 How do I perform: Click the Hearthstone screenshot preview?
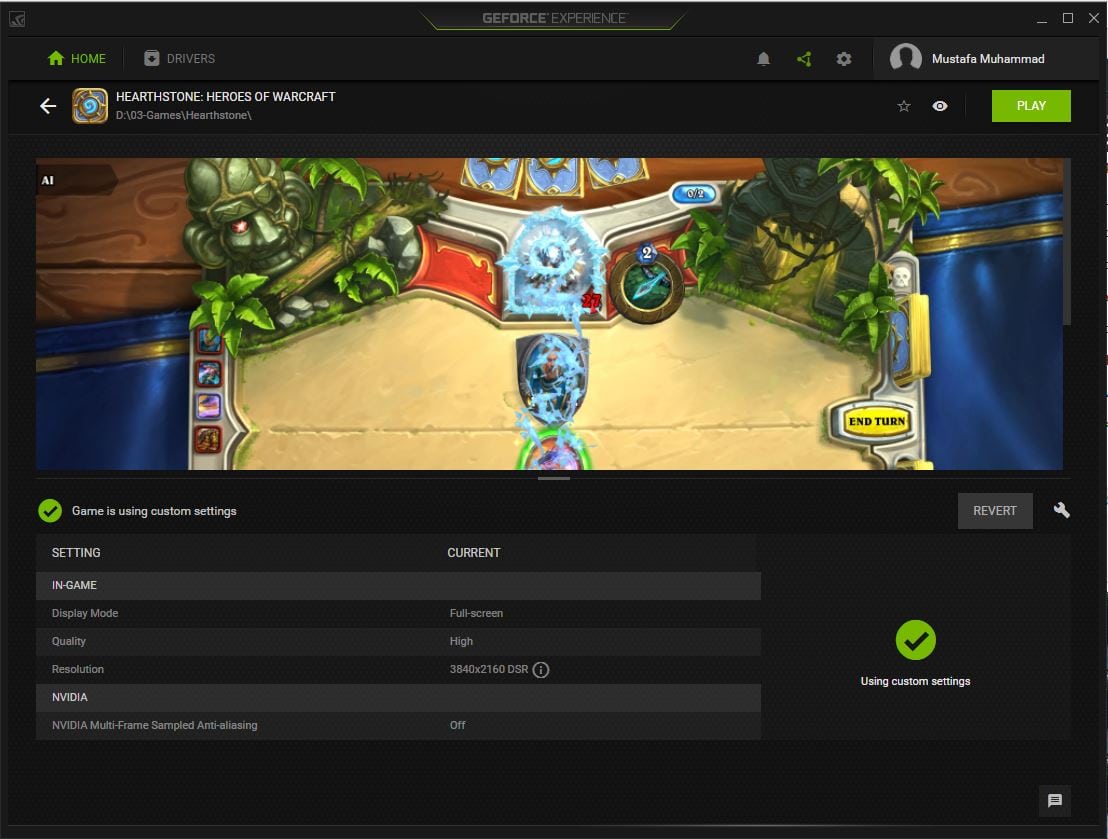point(549,314)
